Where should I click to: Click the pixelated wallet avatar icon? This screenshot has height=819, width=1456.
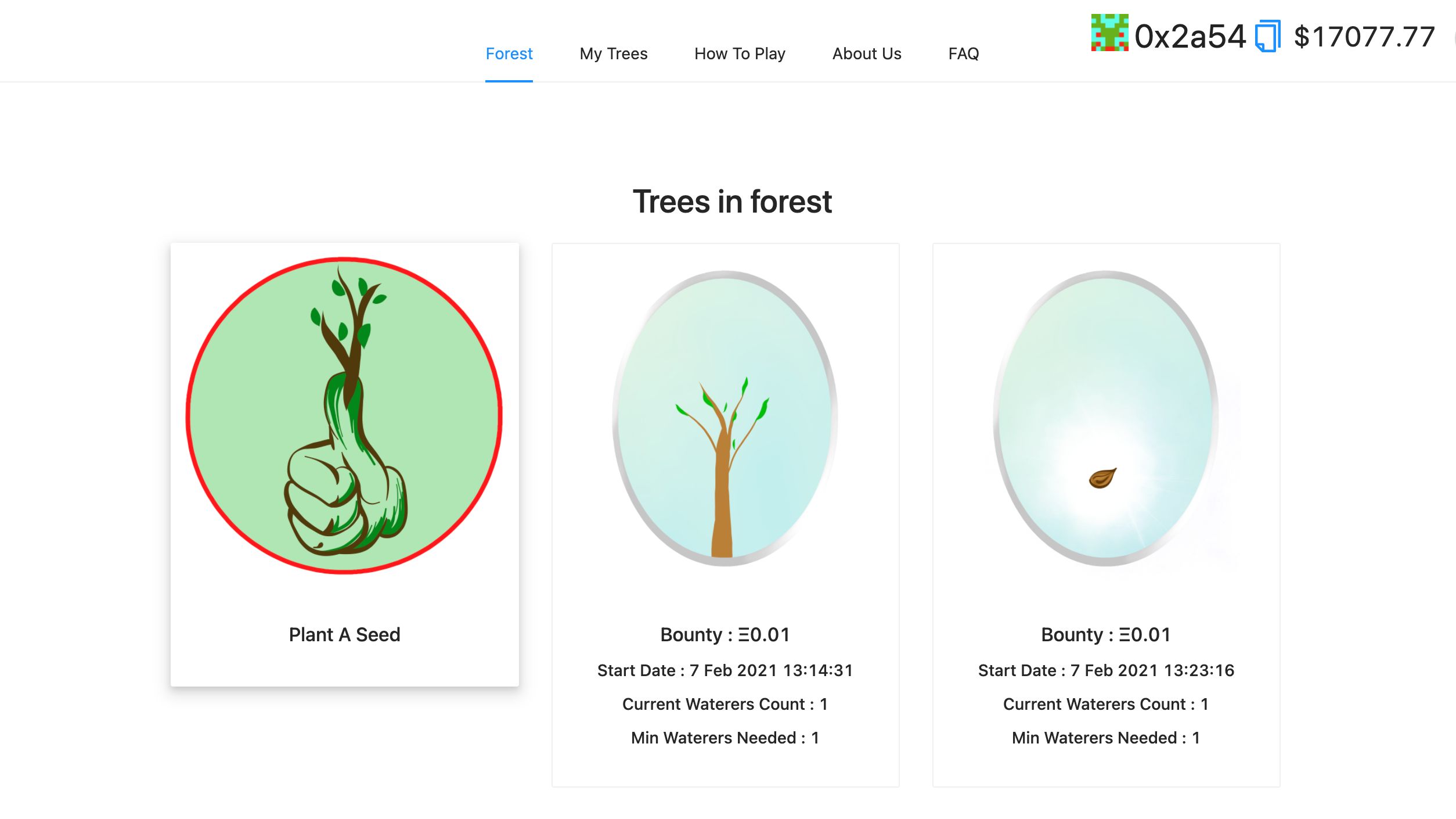pyautogui.click(x=1109, y=33)
